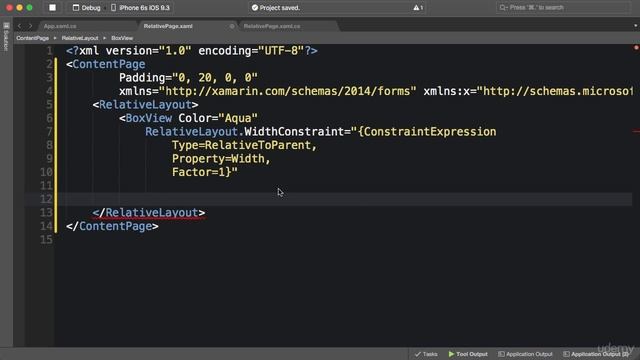This screenshot has height=360, width=640.
Task: Click line number 12 in the gutter
Action: pyautogui.click(x=46, y=199)
